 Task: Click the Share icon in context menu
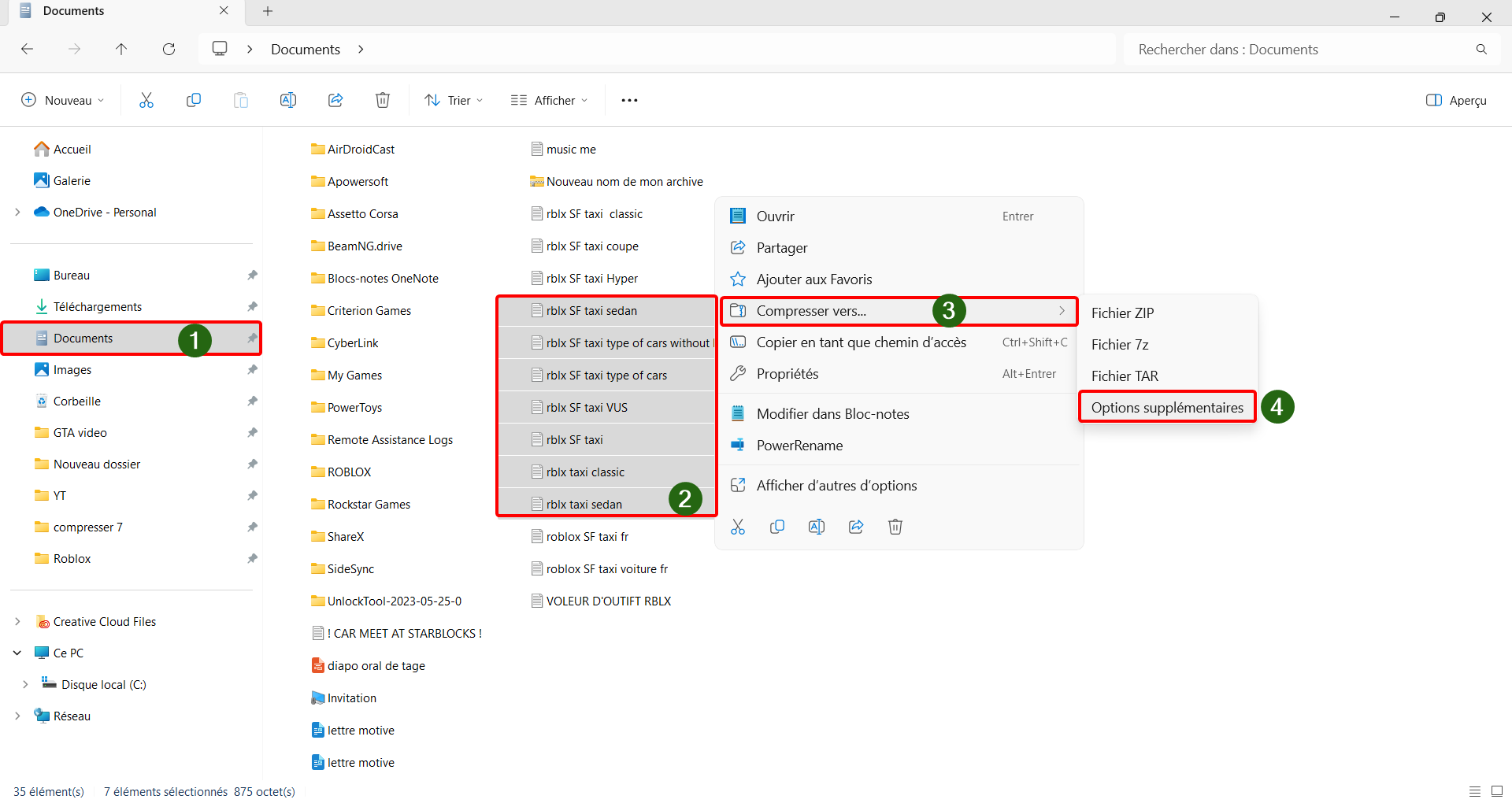coord(856,527)
